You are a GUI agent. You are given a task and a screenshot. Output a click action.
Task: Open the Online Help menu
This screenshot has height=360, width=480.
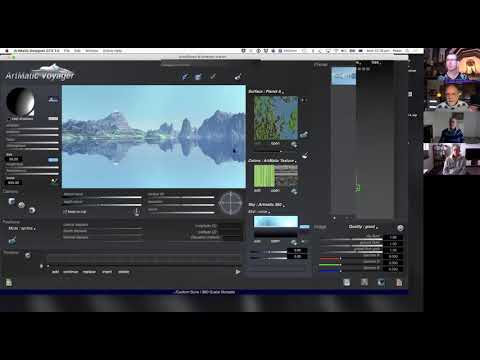(x=112, y=51)
